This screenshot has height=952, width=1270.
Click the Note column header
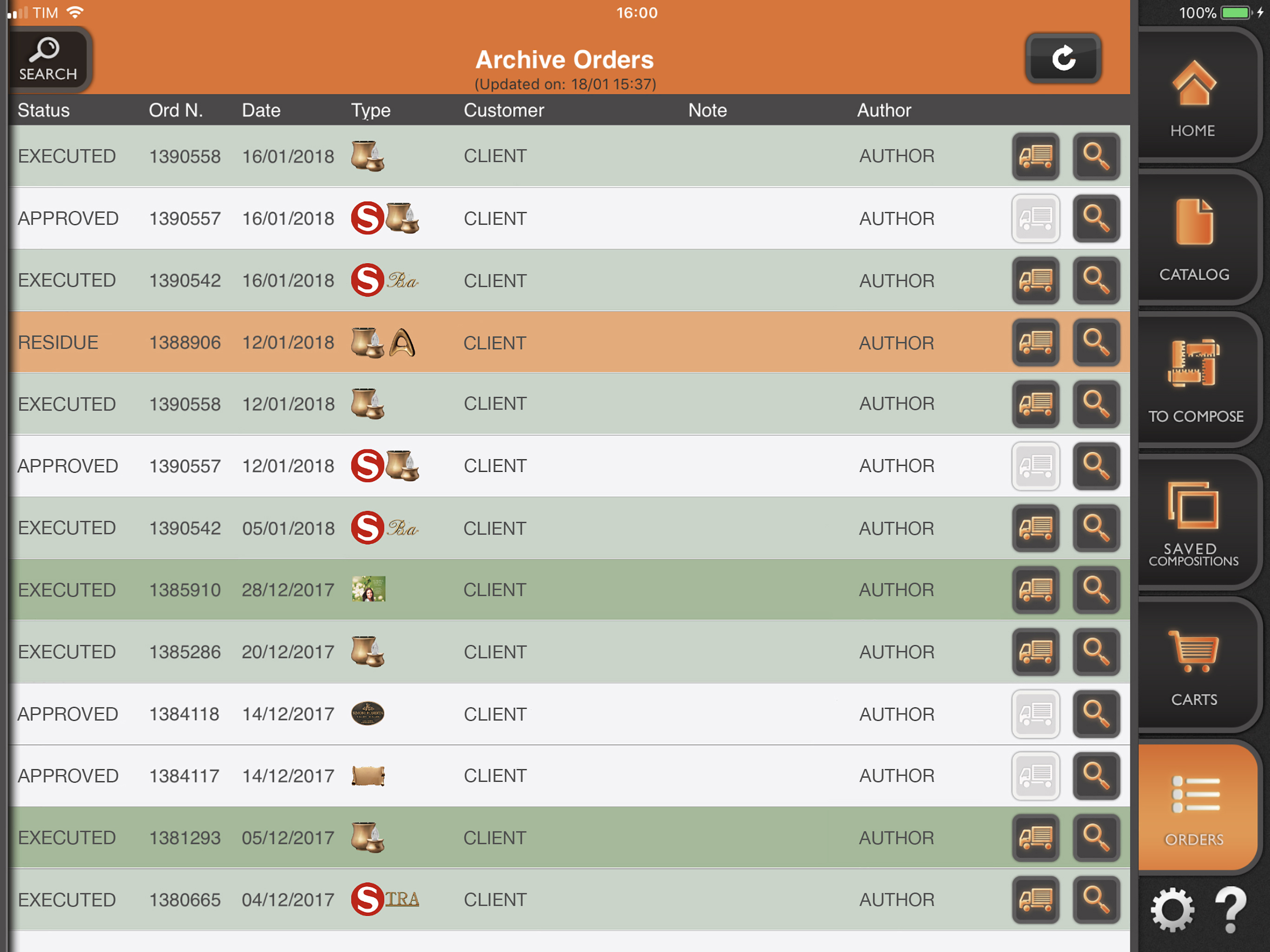pos(708,110)
